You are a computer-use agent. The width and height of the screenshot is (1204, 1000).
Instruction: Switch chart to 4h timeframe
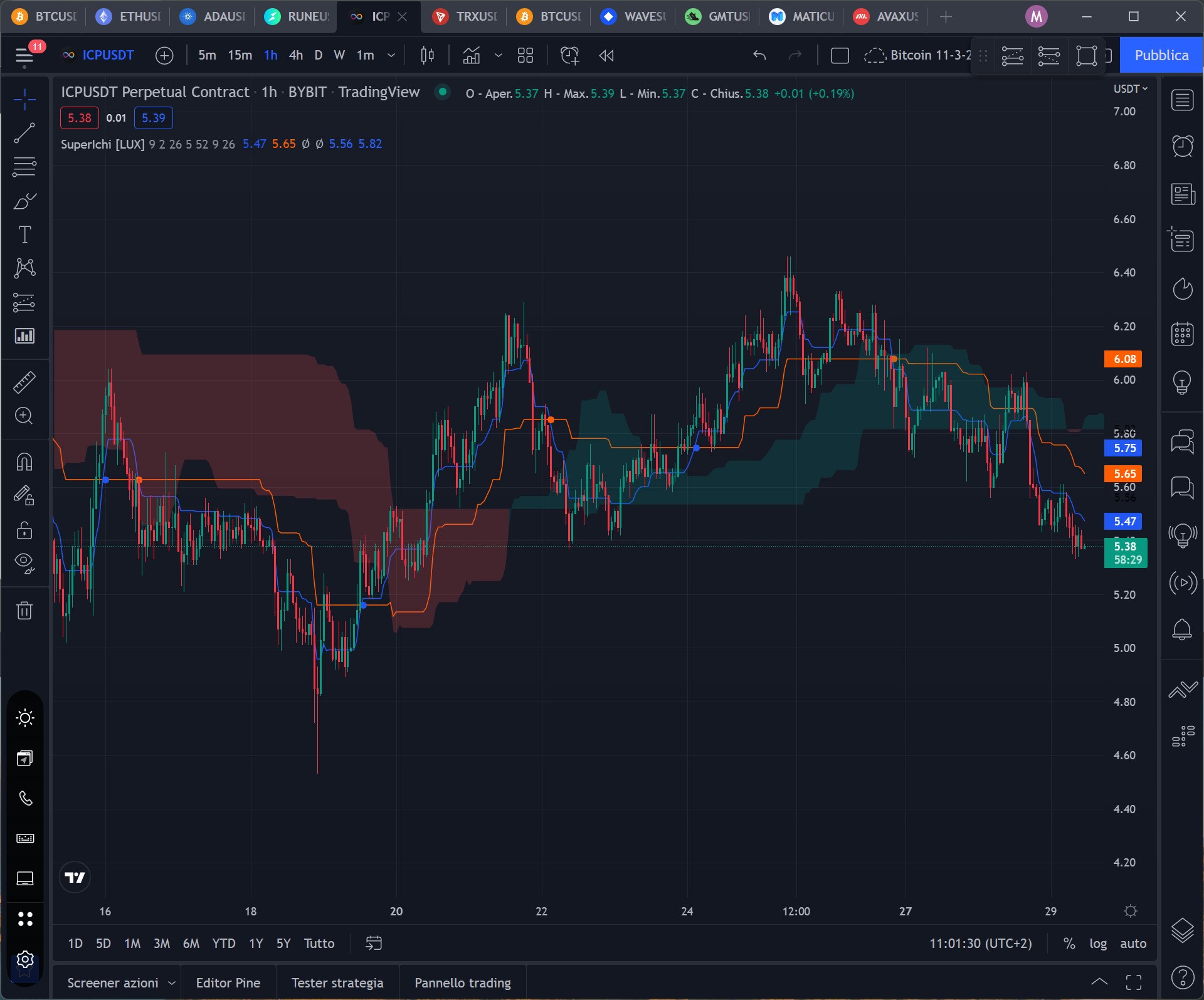(296, 56)
